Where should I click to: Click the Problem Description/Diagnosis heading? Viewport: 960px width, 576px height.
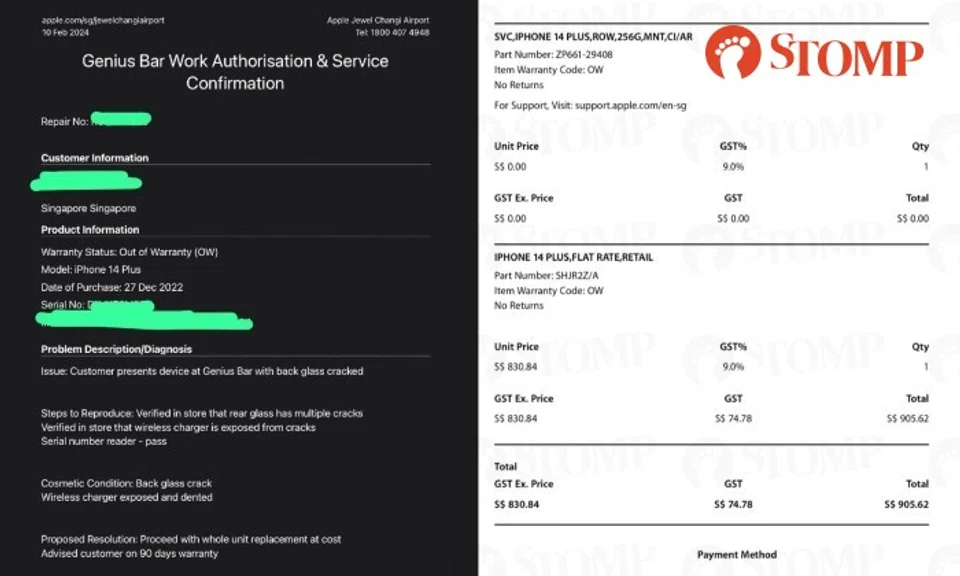[x=116, y=349]
